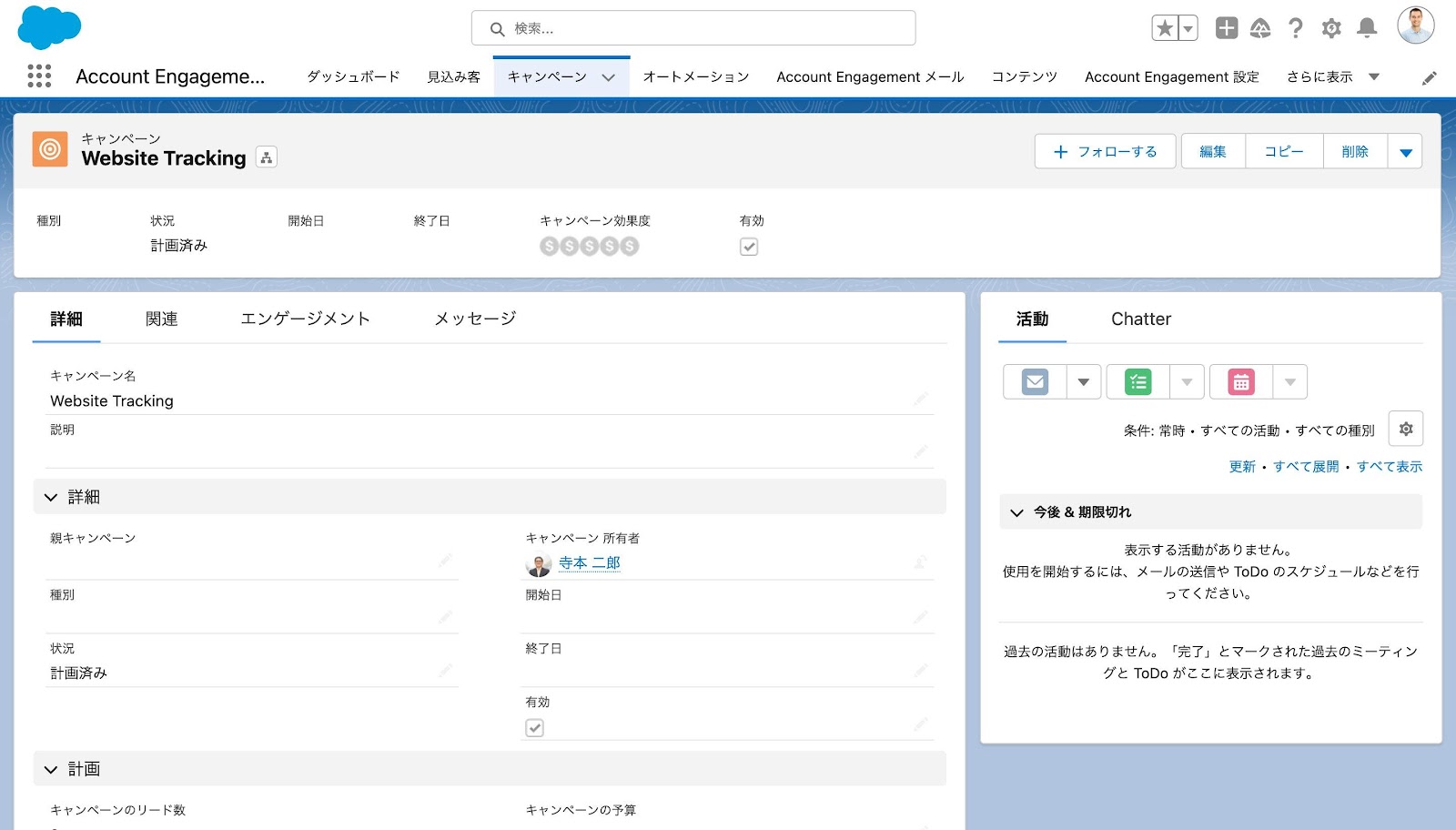Collapse the 今後 & 期限切れ section
Image resolution: width=1456 pixels, height=830 pixels.
click(x=1210, y=512)
